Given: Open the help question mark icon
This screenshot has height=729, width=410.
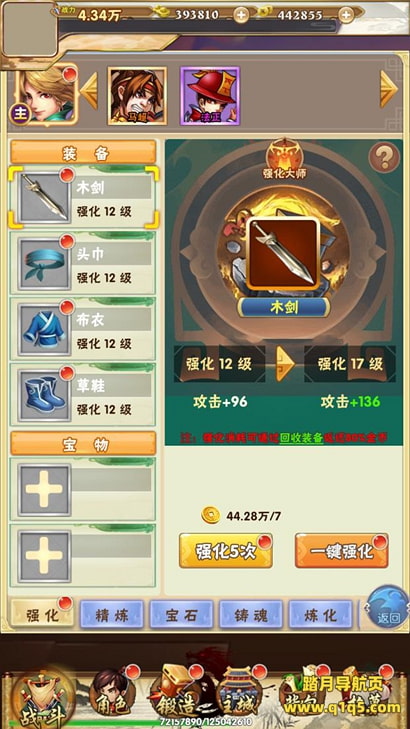Looking at the screenshot, I should click(x=384, y=158).
